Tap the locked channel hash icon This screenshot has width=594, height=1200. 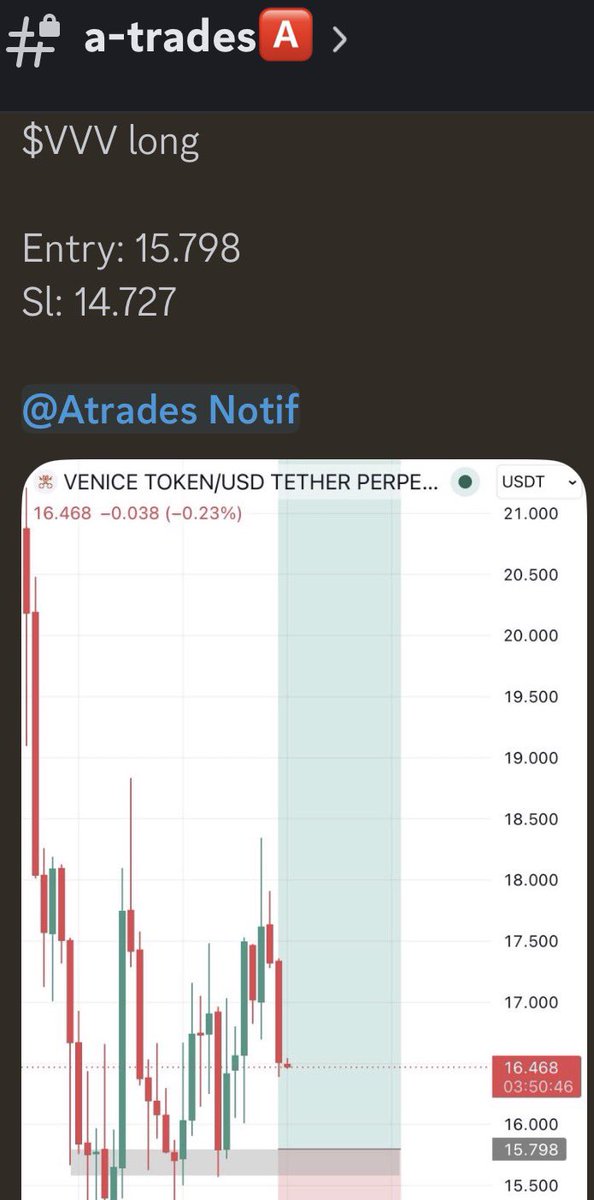[36, 39]
